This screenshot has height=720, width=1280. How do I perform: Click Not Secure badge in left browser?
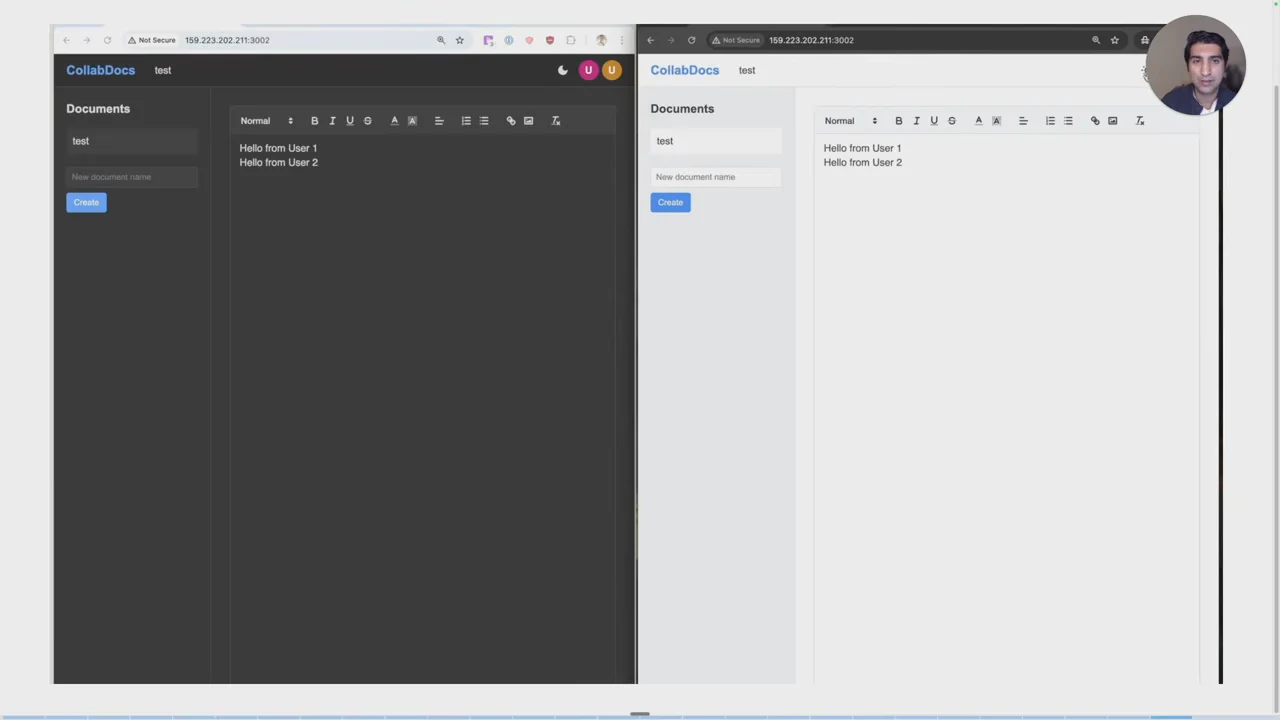[151, 40]
